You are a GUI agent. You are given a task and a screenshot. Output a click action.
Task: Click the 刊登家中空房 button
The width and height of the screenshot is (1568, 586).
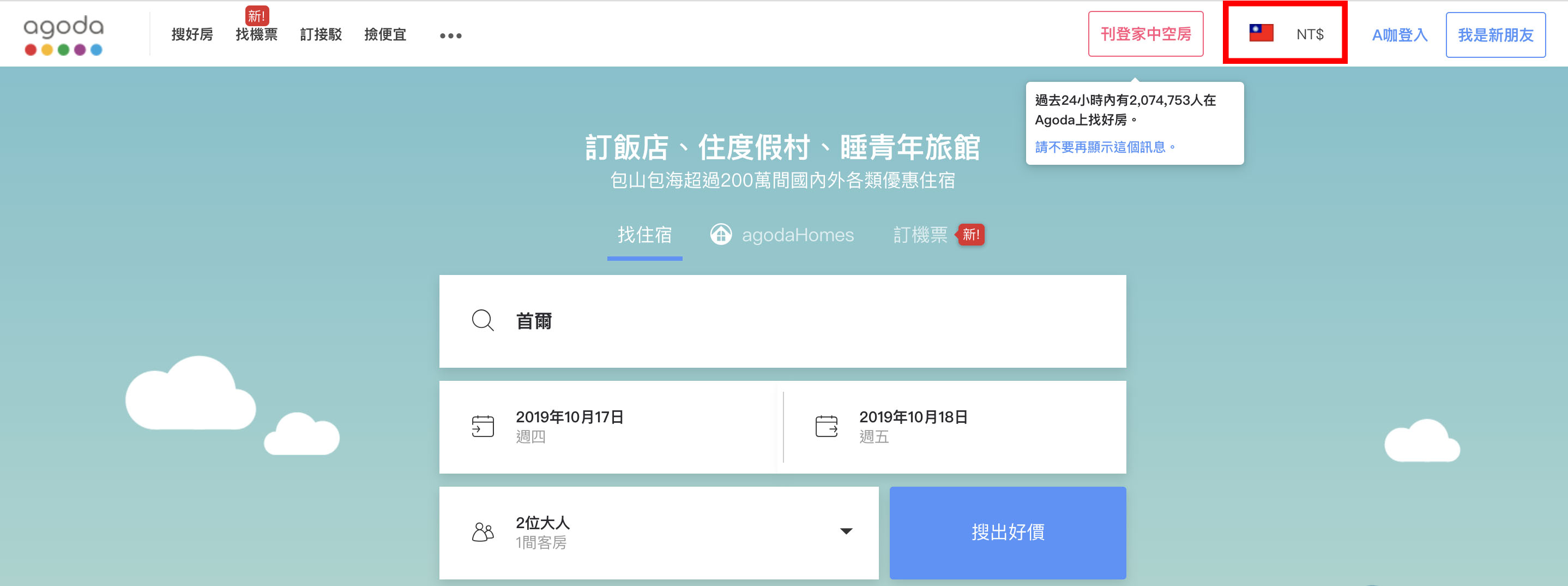coord(1145,34)
